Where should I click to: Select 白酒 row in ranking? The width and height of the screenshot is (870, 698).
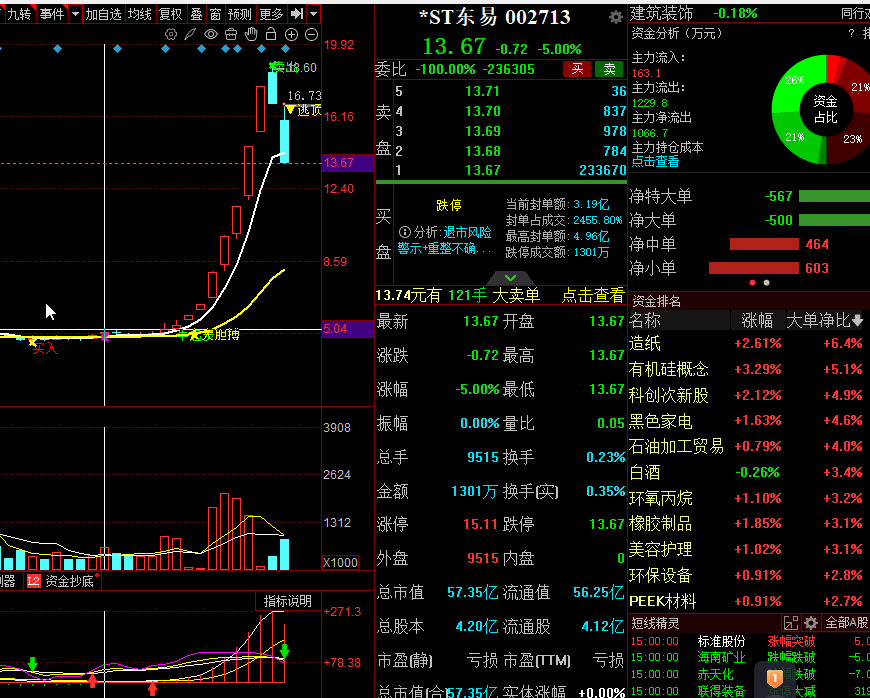(748, 472)
